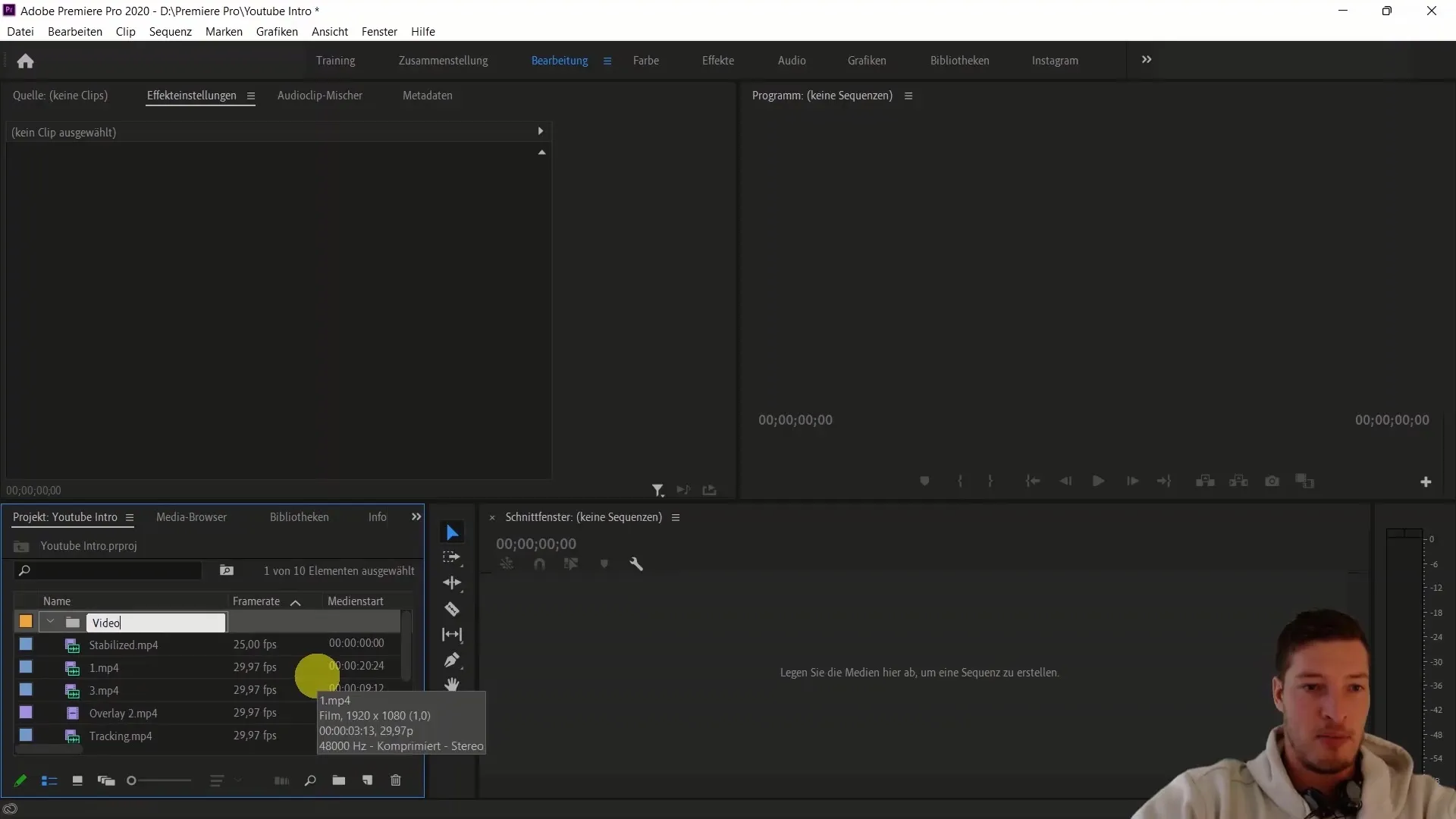Image resolution: width=1456 pixels, height=819 pixels.
Task: Open the Bearbeitung workspace menu icon
Action: (x=607, y=61)
